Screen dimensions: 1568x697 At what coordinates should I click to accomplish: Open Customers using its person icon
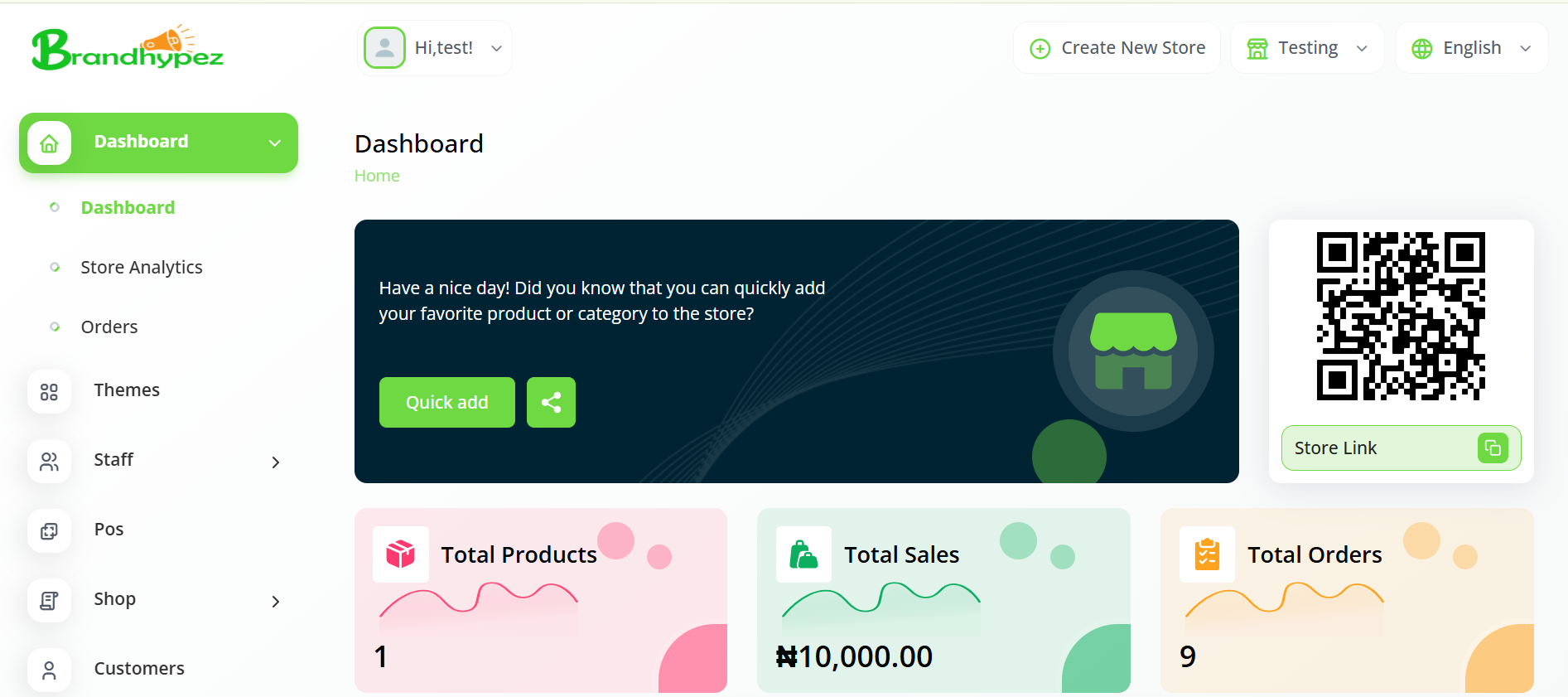(49, 669)
